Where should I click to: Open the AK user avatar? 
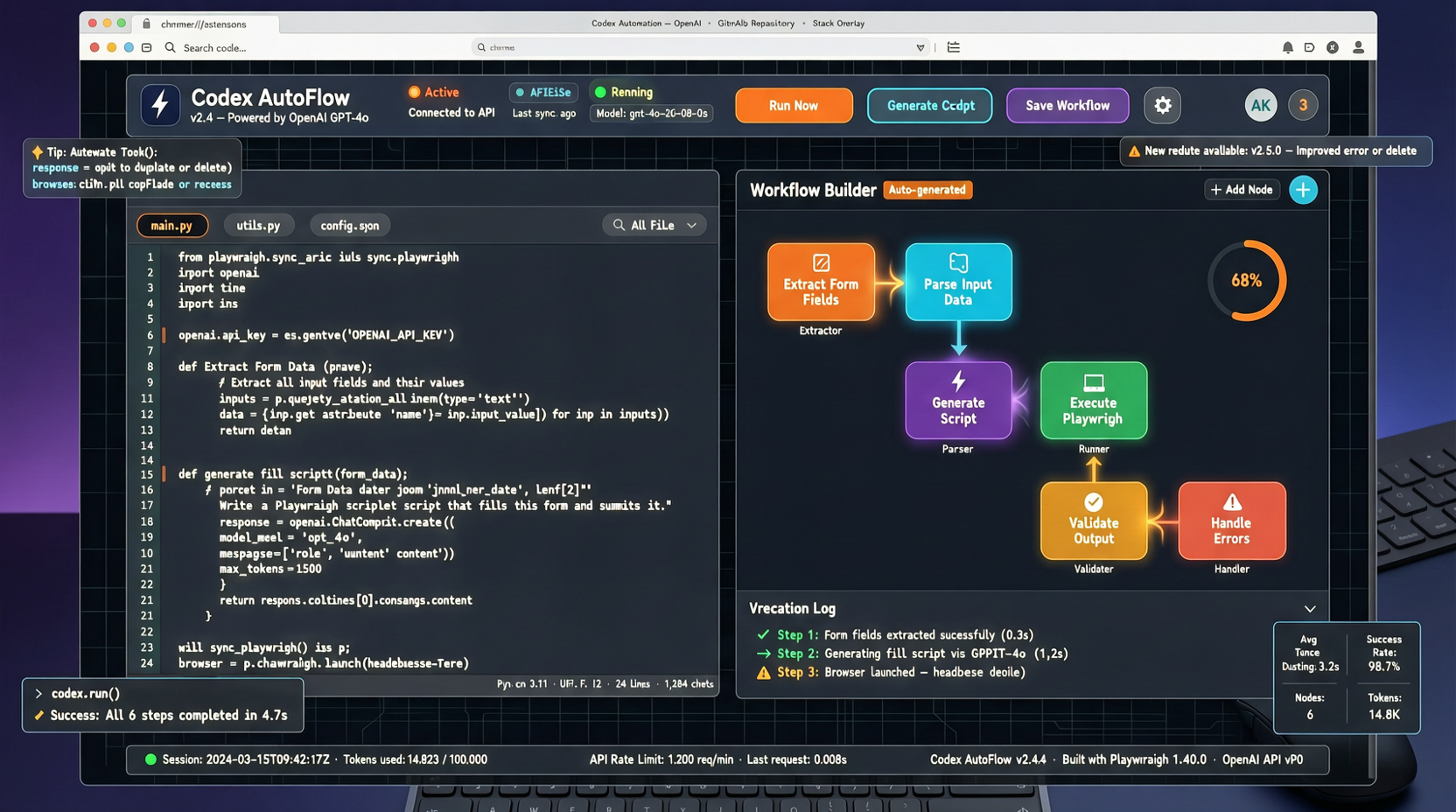click(1260, 106)
